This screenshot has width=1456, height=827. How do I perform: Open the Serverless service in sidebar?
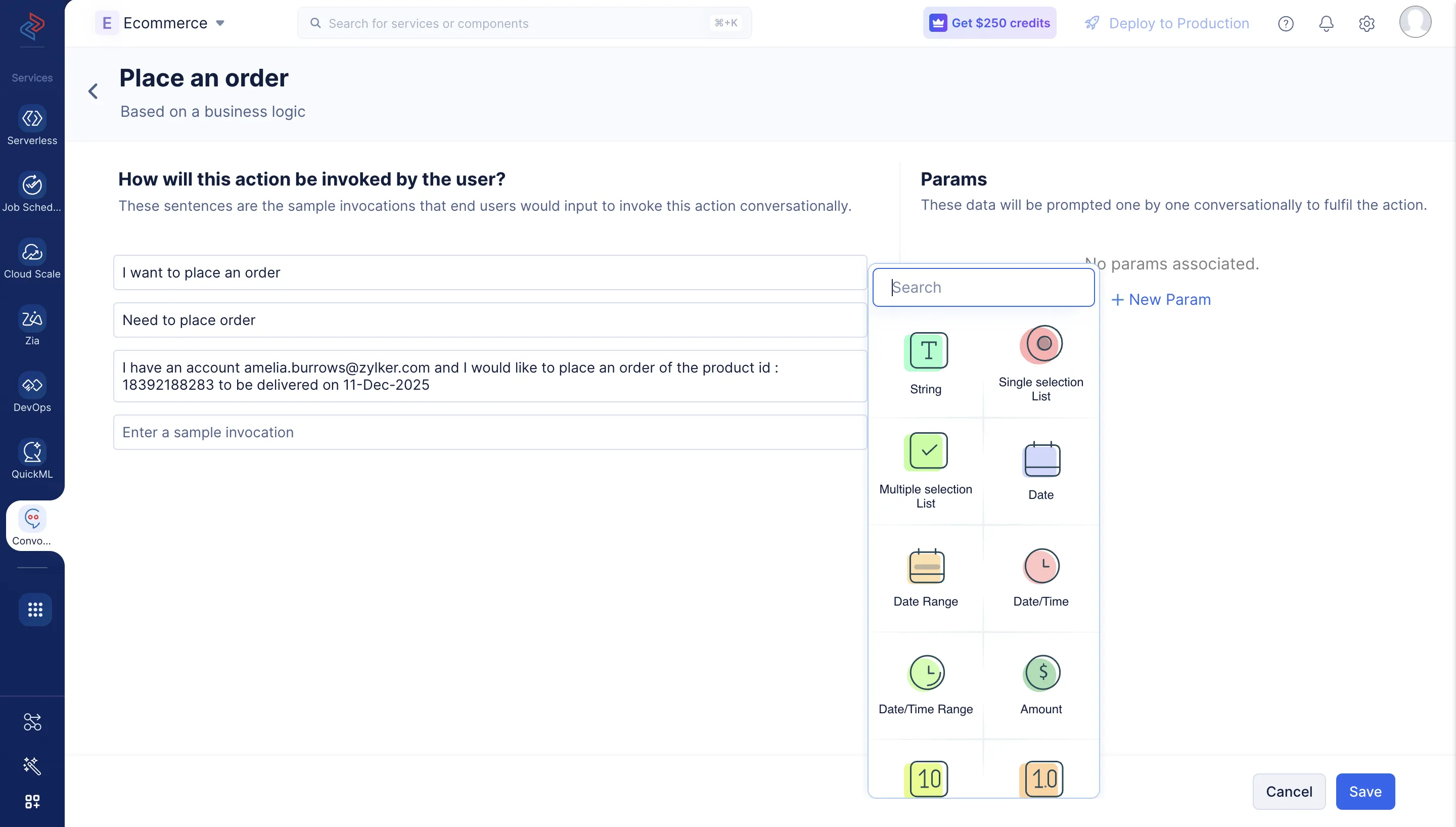point(32,125)
